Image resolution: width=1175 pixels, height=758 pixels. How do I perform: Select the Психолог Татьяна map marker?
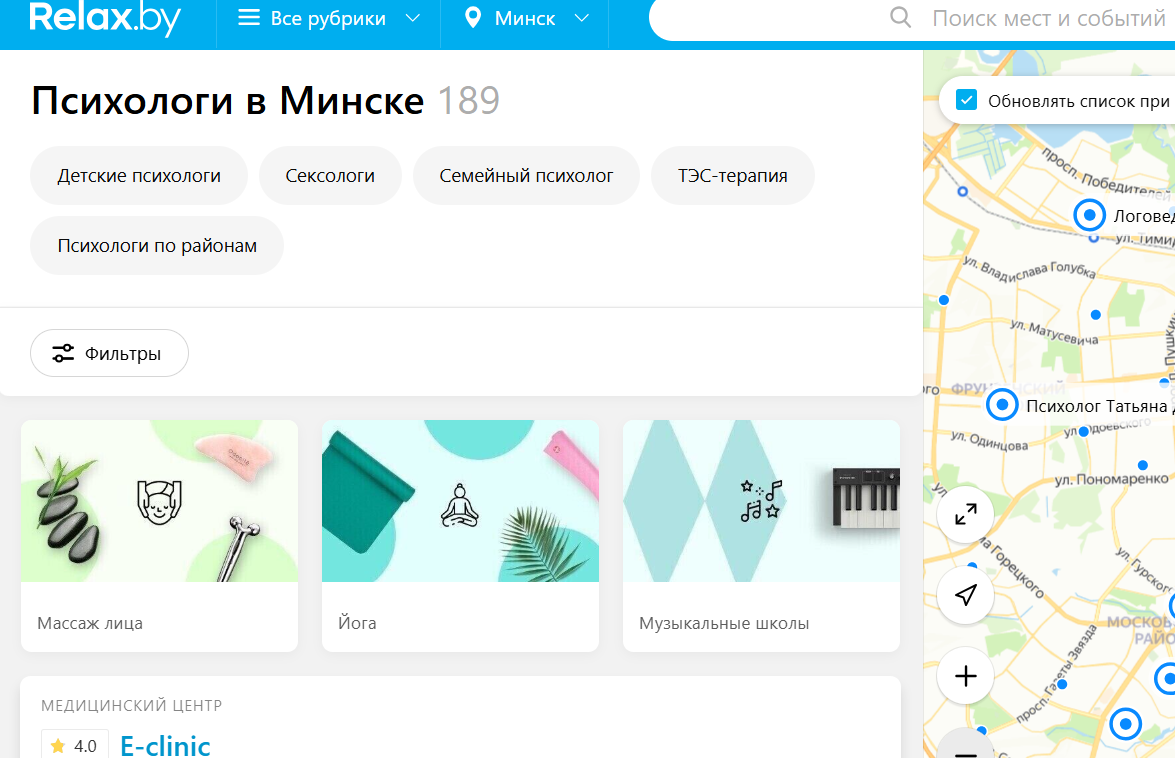pyautogui.click(x=1002, y=405)
